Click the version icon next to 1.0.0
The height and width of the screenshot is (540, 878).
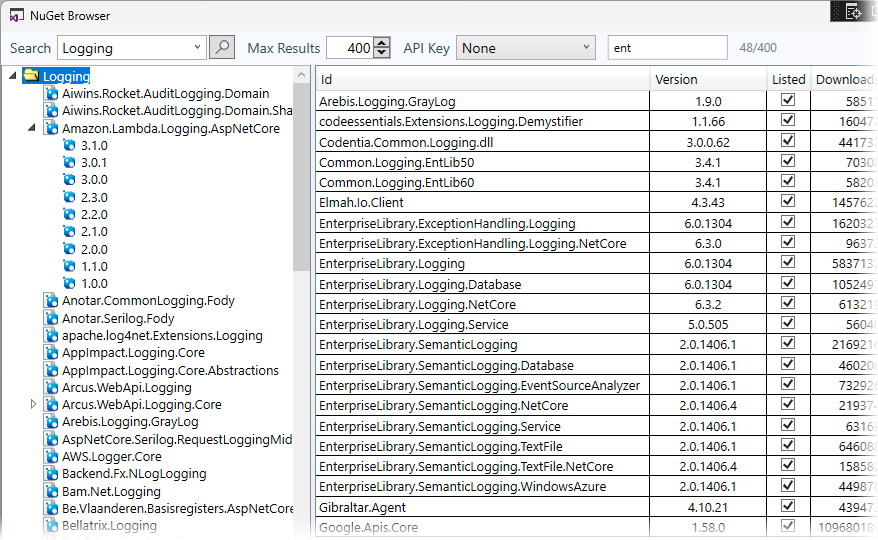[x=69, y=283]
